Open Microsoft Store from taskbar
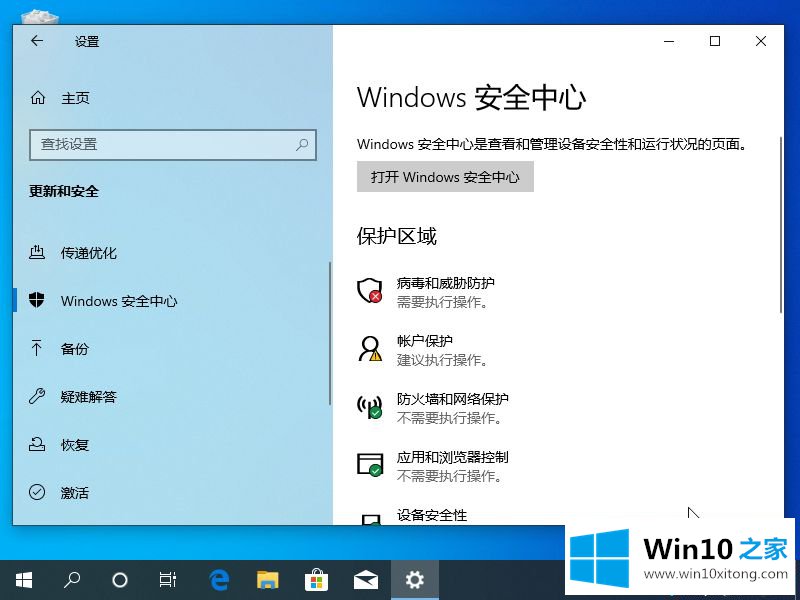Screen dimensions: 800x600 pyautogui.click(x=316, y=580)
